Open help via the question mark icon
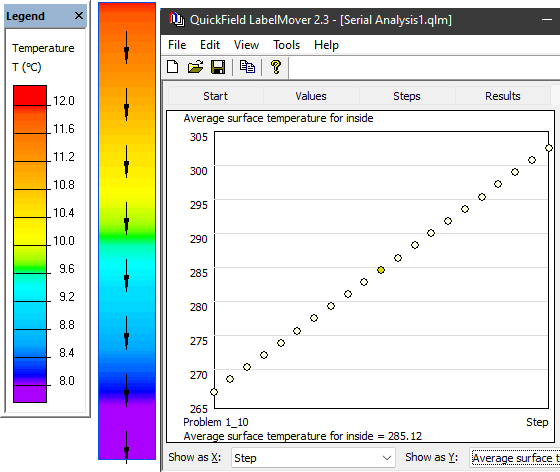This screenshot has height=472, width=560. (x=276, y=67)
